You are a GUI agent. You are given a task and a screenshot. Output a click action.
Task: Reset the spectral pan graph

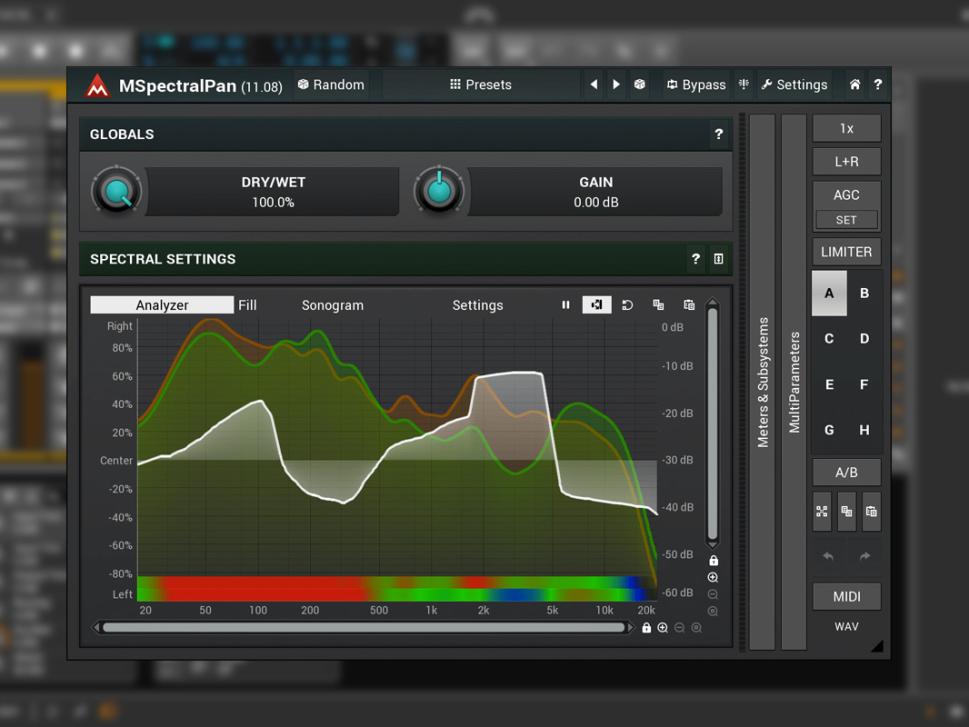point(627,305)
